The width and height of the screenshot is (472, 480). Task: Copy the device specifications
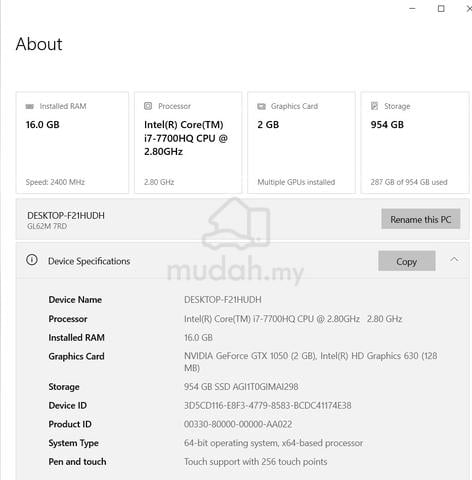[407, 261]
